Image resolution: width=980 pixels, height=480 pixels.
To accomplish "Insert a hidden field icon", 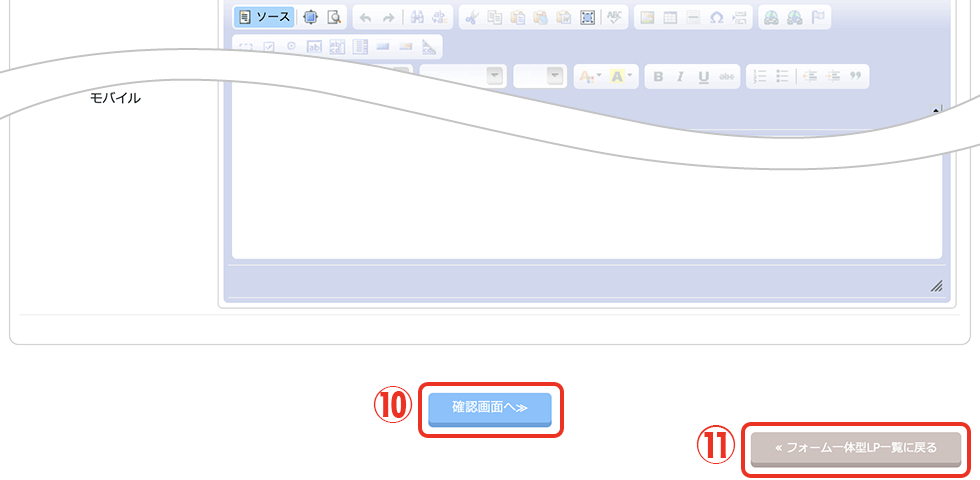I will click(429, 47).
